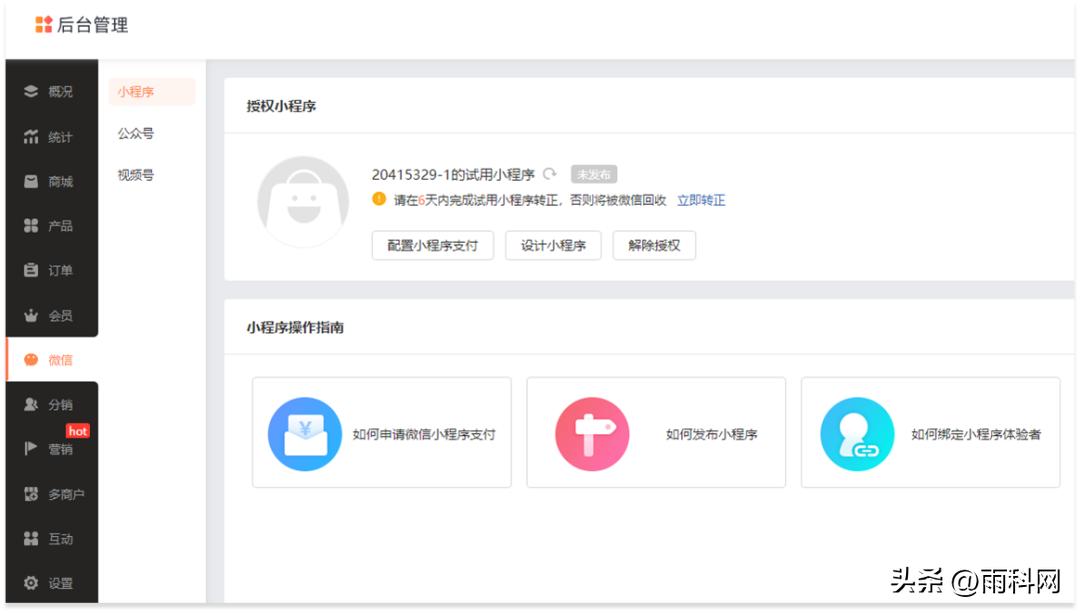Open the 多商户 multi-merchant icon

click(33, 493)
